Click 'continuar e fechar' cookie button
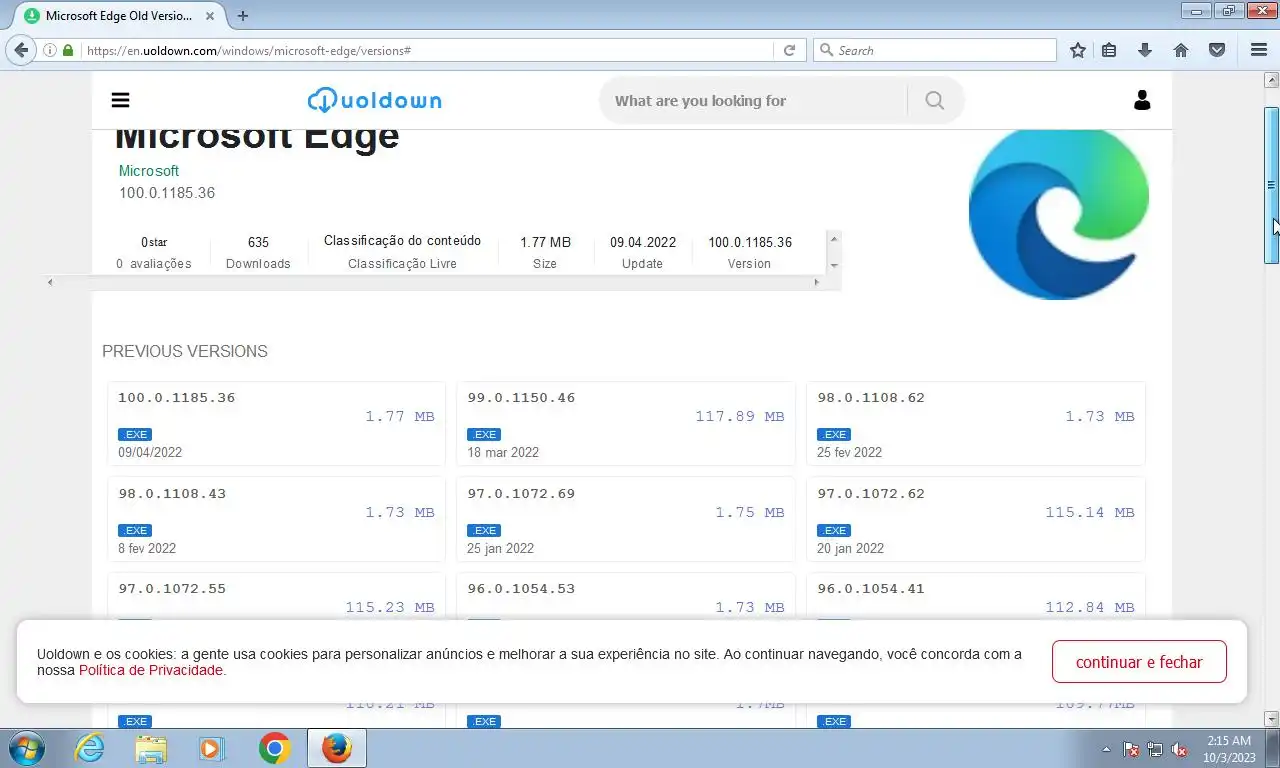This screenshot has height=768, width=1280. 1139,662
